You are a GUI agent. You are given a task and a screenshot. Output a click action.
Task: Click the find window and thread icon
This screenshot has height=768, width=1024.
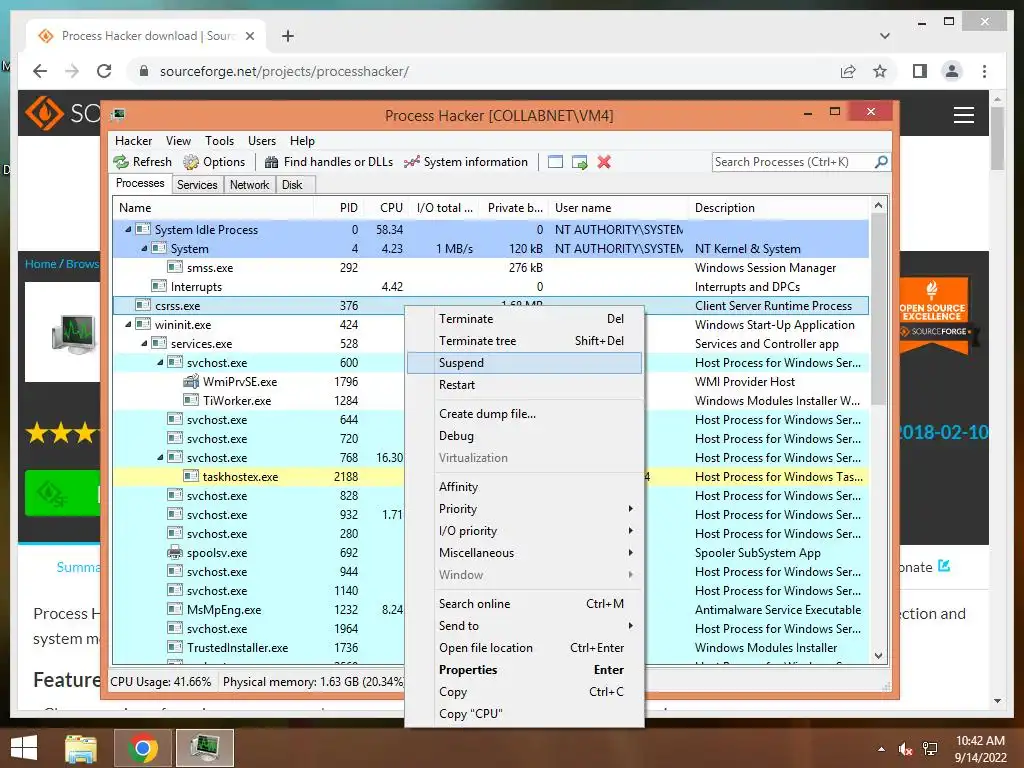579,162
